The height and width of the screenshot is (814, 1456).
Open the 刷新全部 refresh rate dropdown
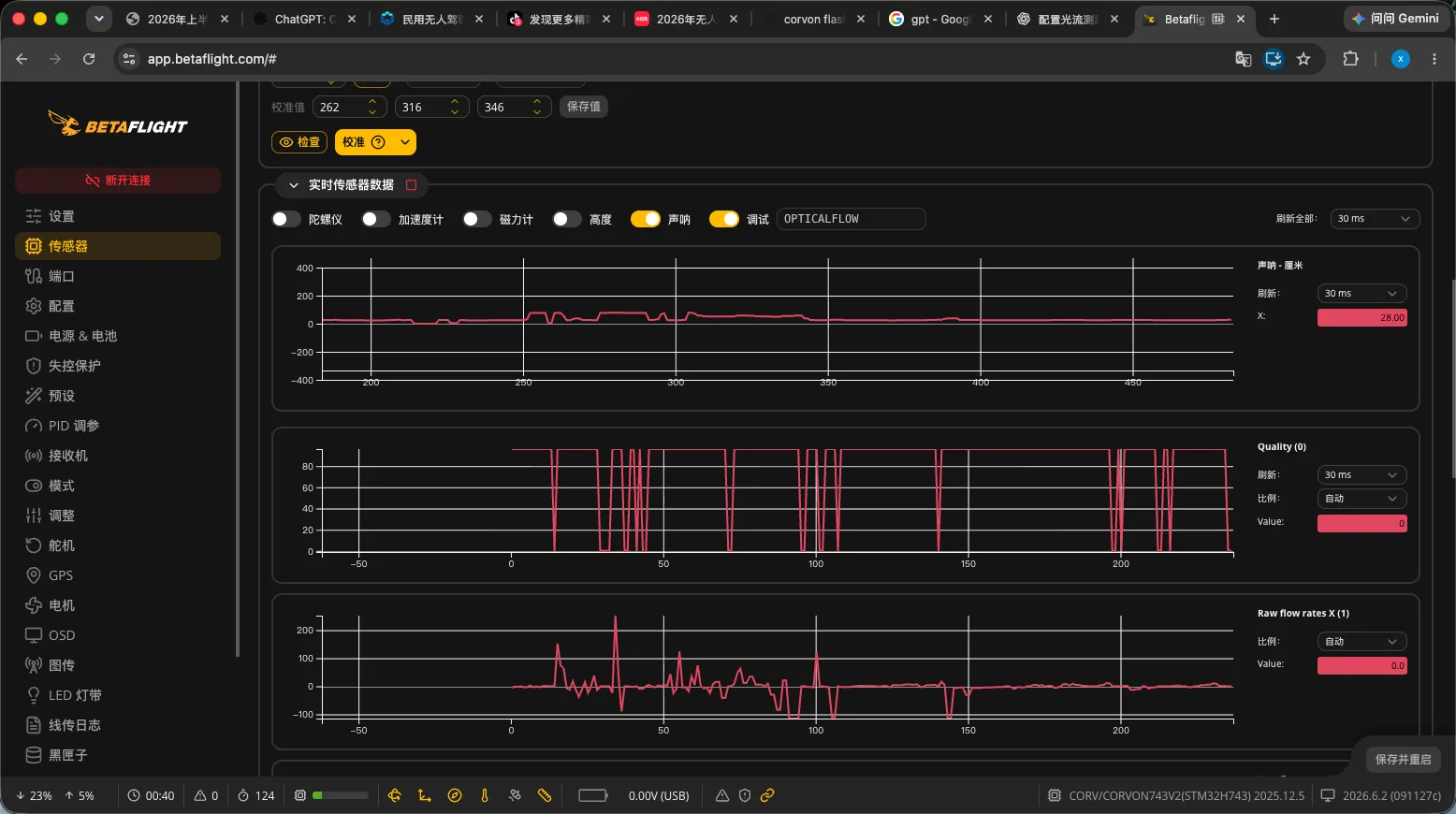1374,219
